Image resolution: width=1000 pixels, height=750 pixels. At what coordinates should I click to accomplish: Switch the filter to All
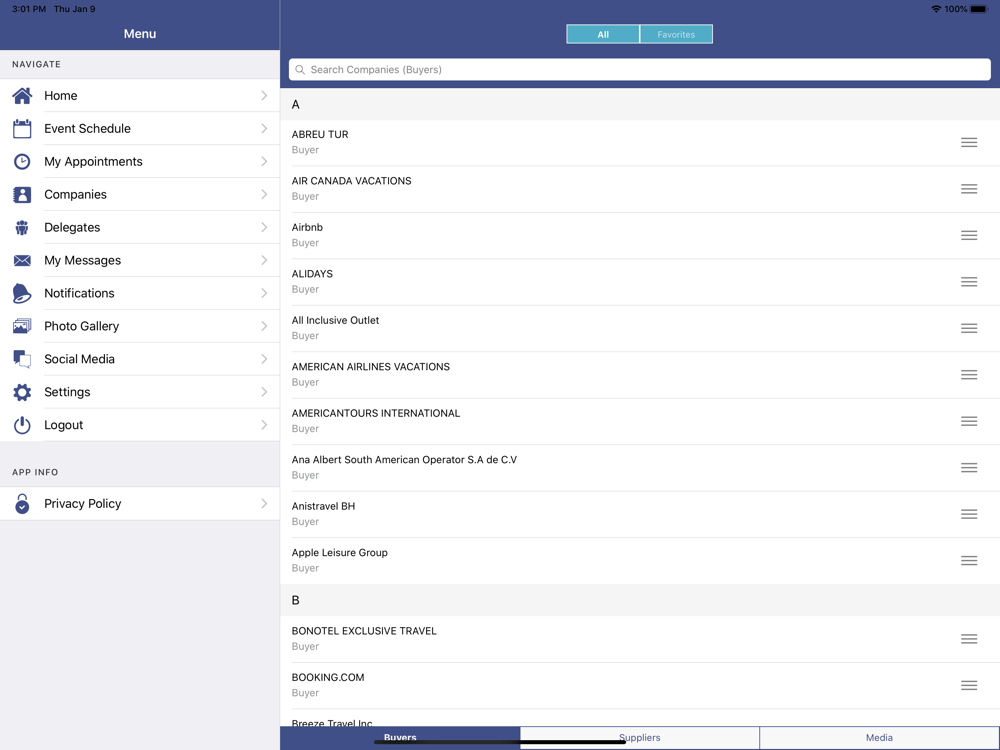pyautogui.click(x=603, y=34)
